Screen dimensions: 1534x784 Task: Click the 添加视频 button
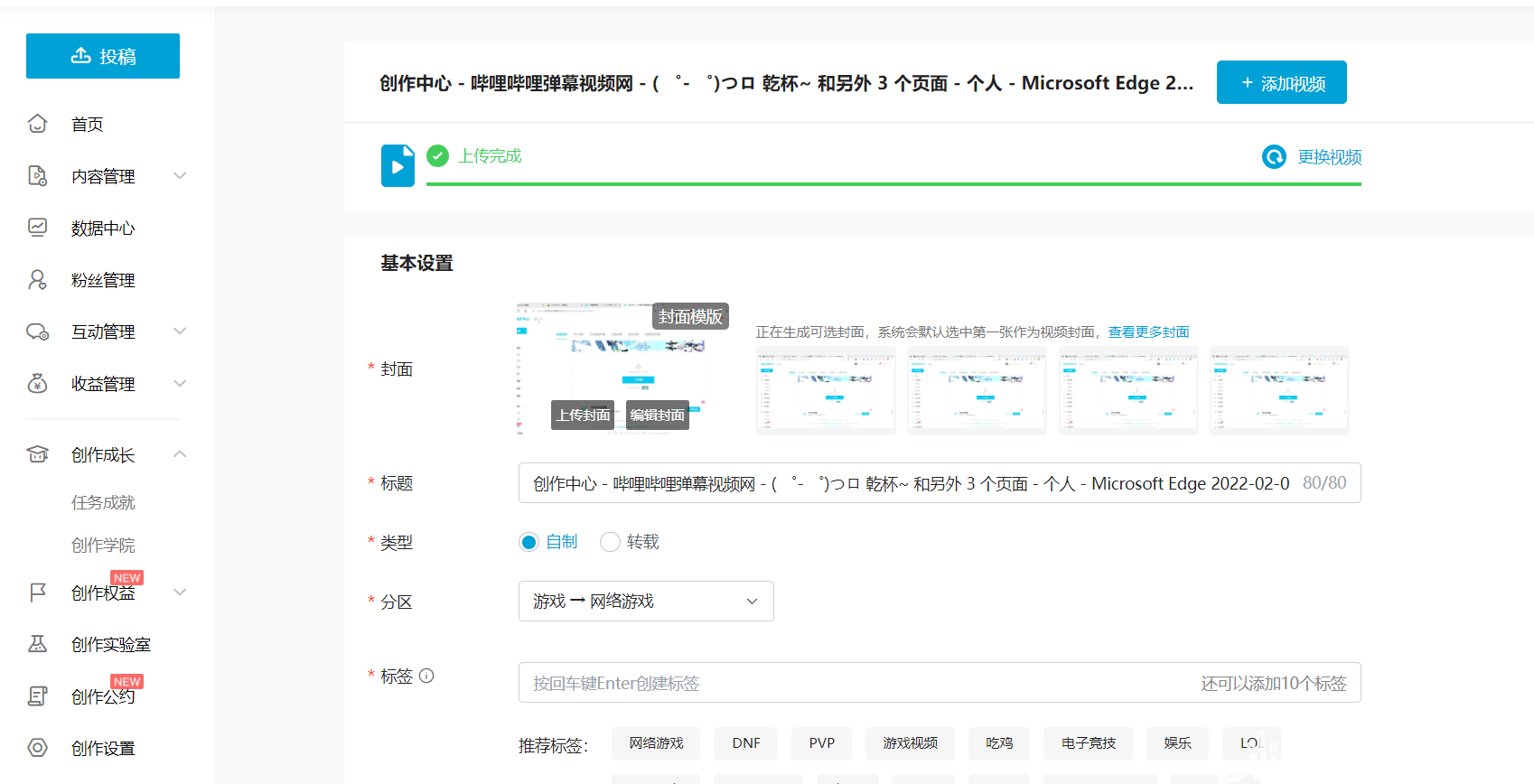[x=1282, y=82]
